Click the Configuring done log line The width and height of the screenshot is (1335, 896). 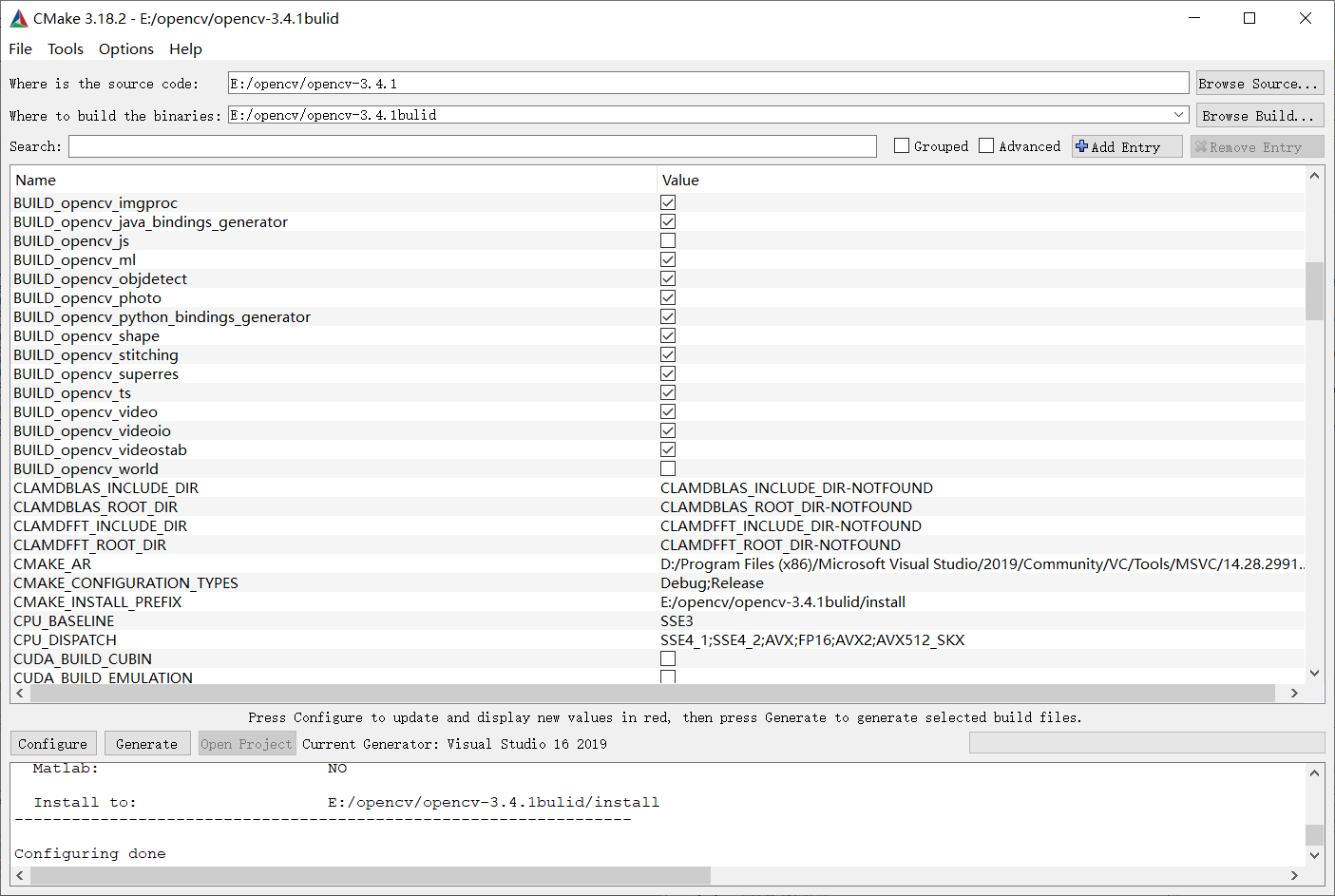[x=90, y=853]
